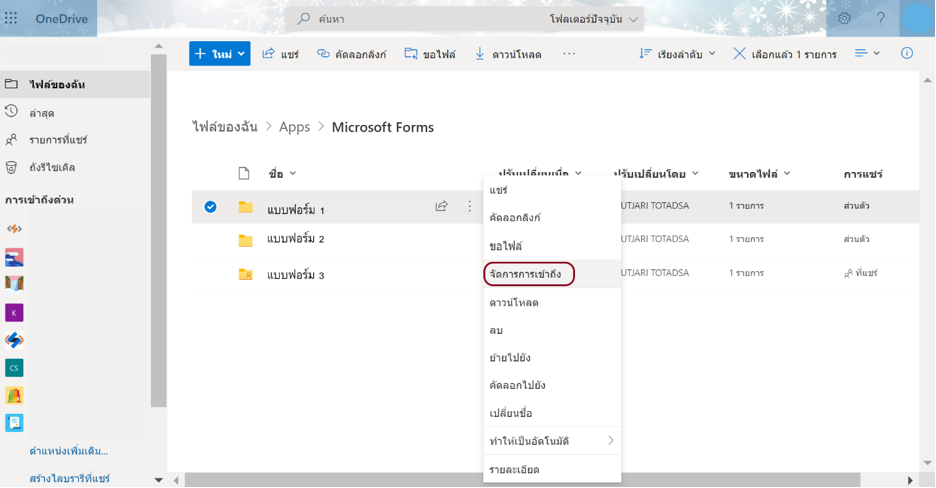
Task: Open toolbar overflow ellipsis menu
Action: [x=569, y=54]
